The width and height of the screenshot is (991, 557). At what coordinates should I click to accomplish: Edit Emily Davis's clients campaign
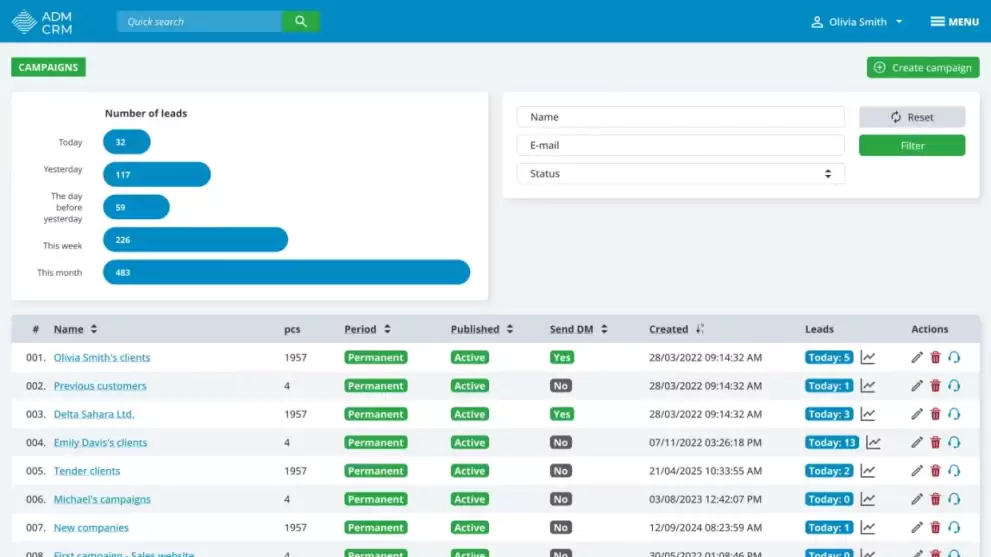pyautogui.click(x=916, y=443)
